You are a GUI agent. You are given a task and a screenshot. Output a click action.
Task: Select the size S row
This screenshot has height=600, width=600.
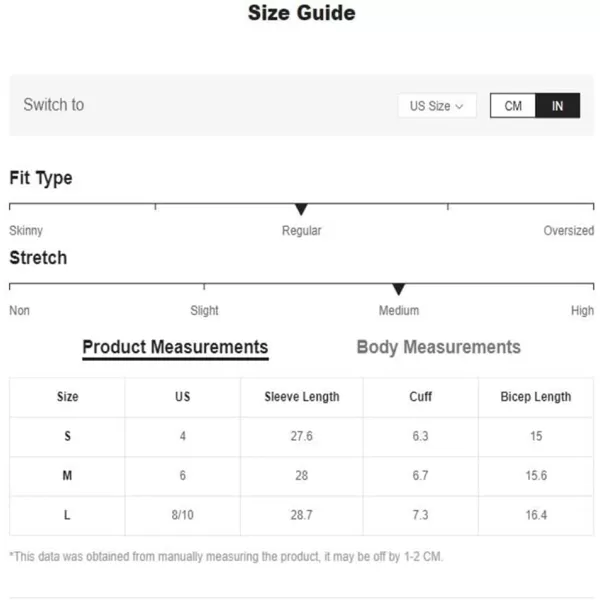[67, 436]
